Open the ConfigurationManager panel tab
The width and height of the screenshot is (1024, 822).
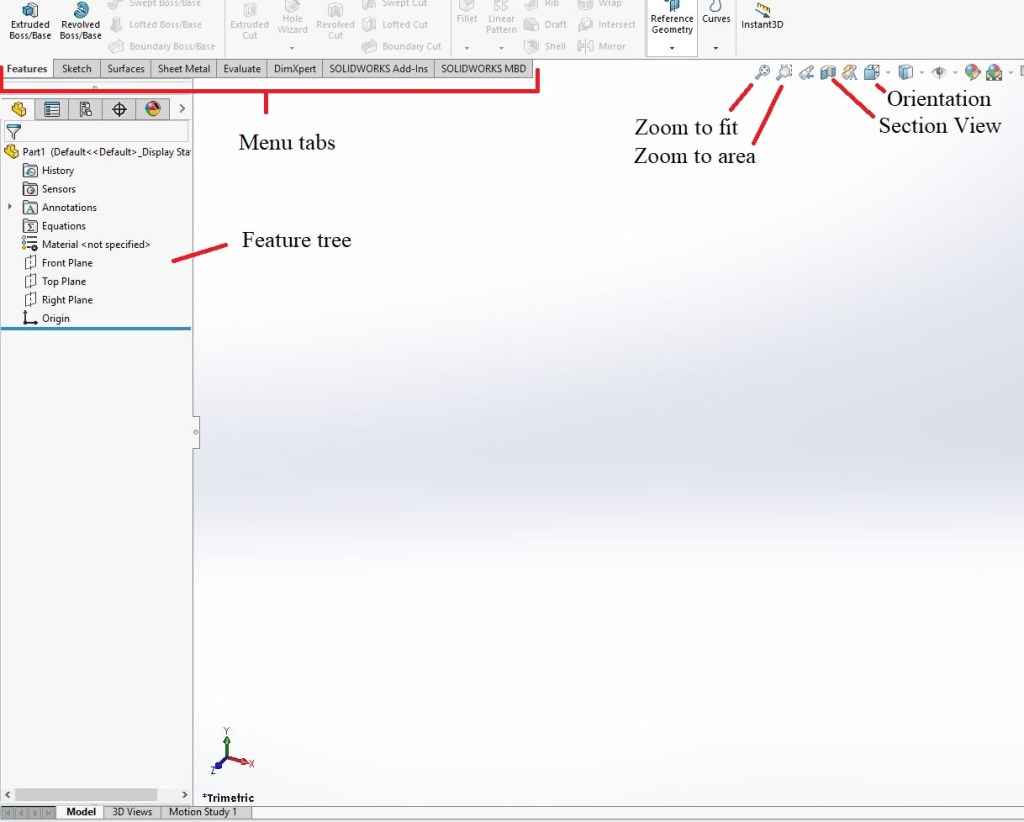[x=85, y=109]
